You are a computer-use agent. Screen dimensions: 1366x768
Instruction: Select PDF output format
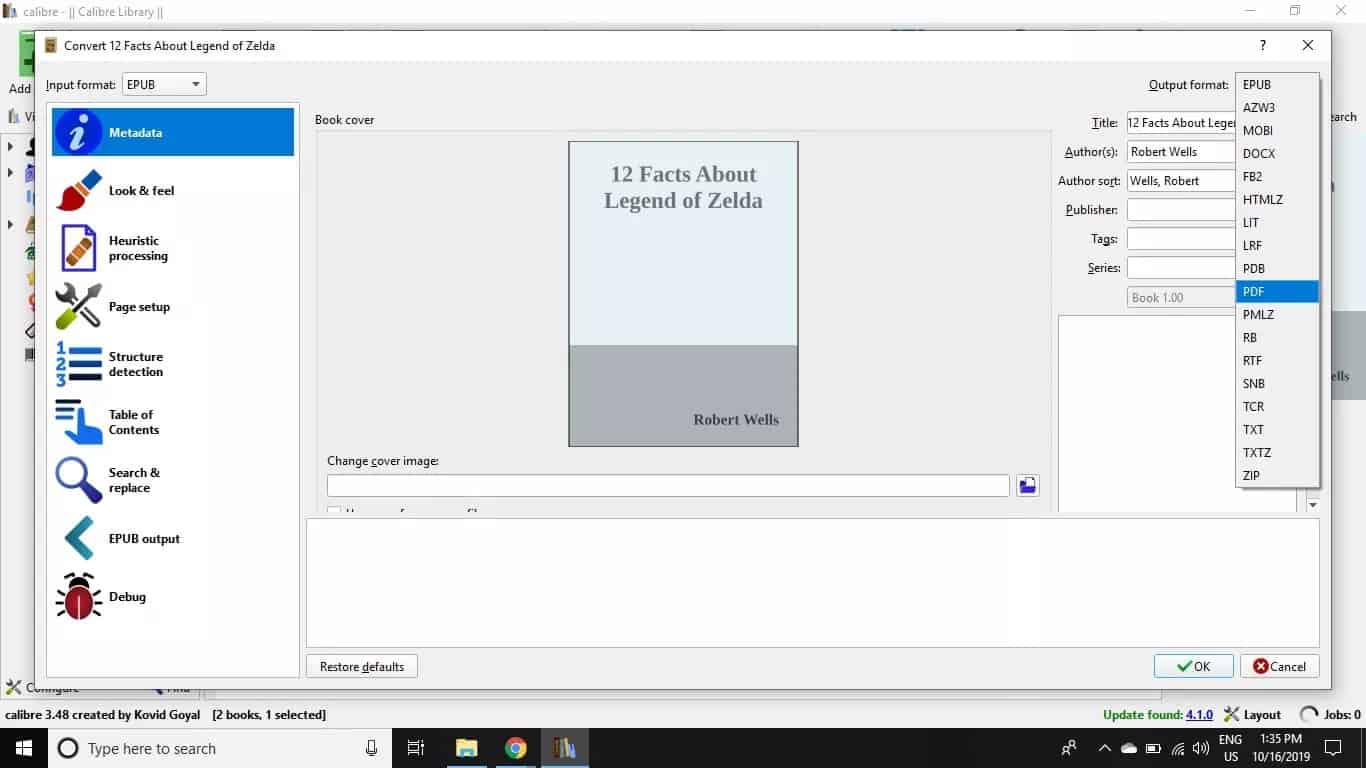(x=1277, y=292)
